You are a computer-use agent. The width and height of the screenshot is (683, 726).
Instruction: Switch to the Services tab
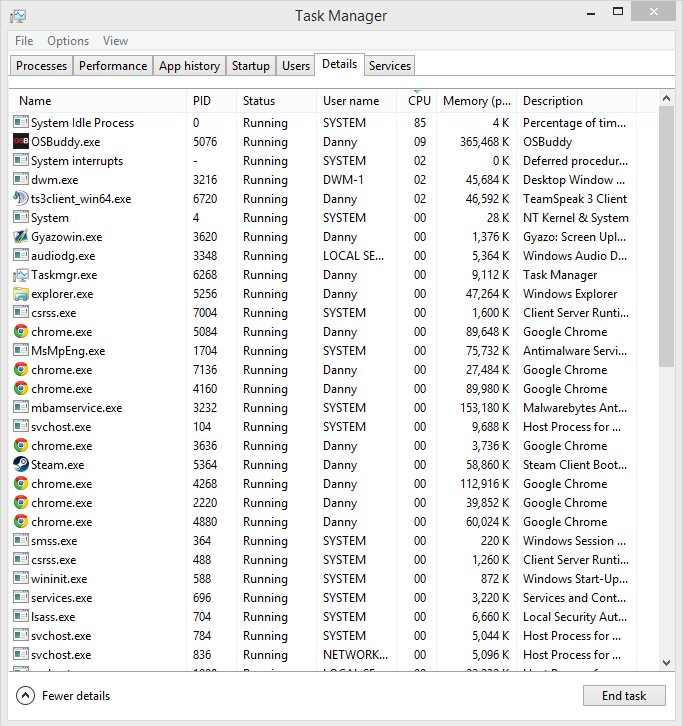(390, 66)
